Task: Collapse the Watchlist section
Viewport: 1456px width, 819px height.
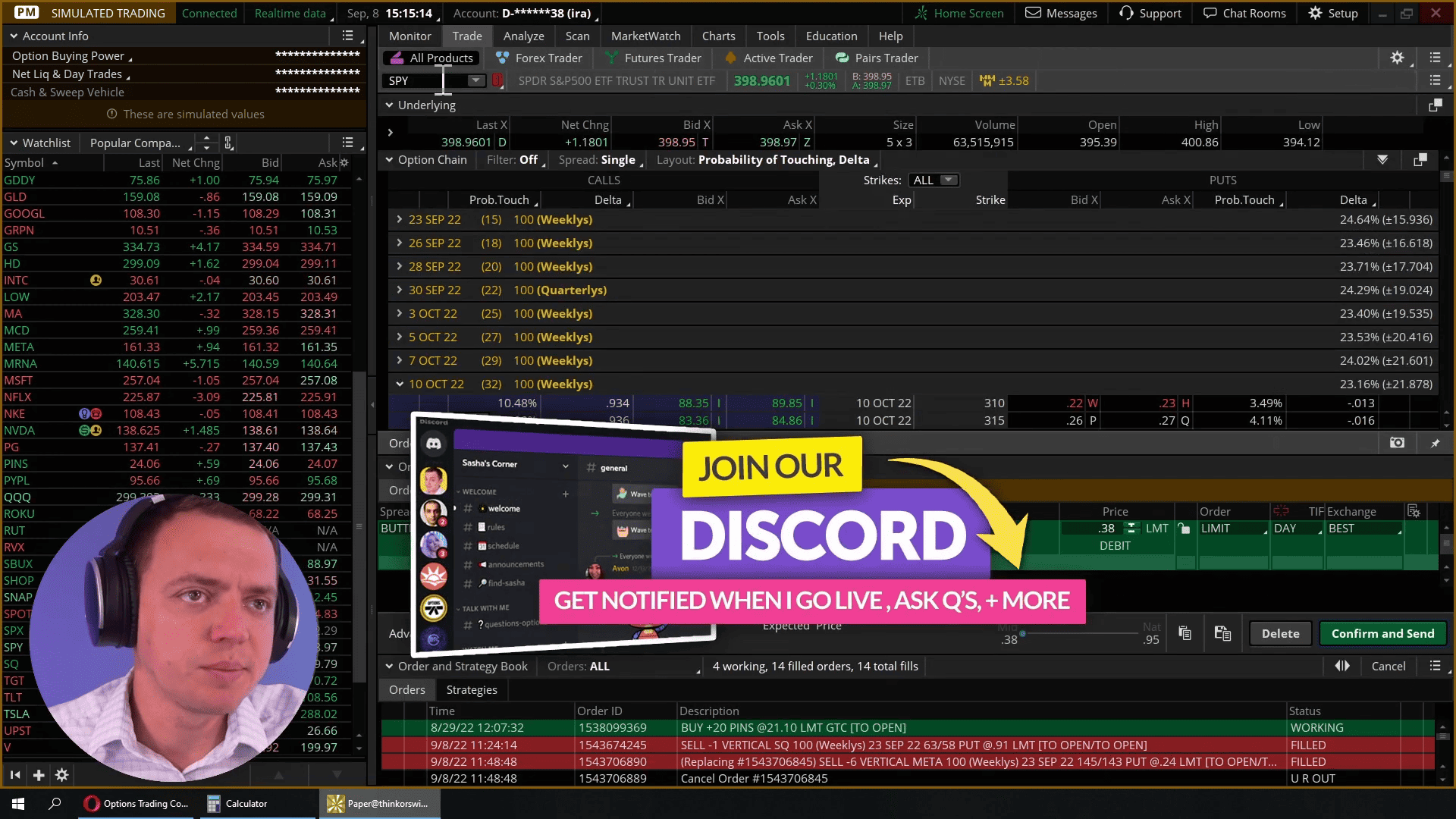Action: 14,143
